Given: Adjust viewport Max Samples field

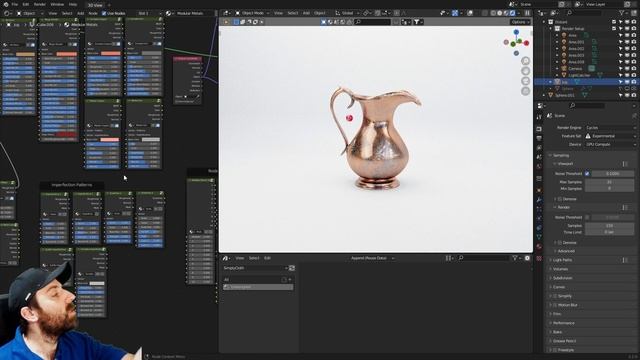Looking at the screenshot, I should coord(609,182).
